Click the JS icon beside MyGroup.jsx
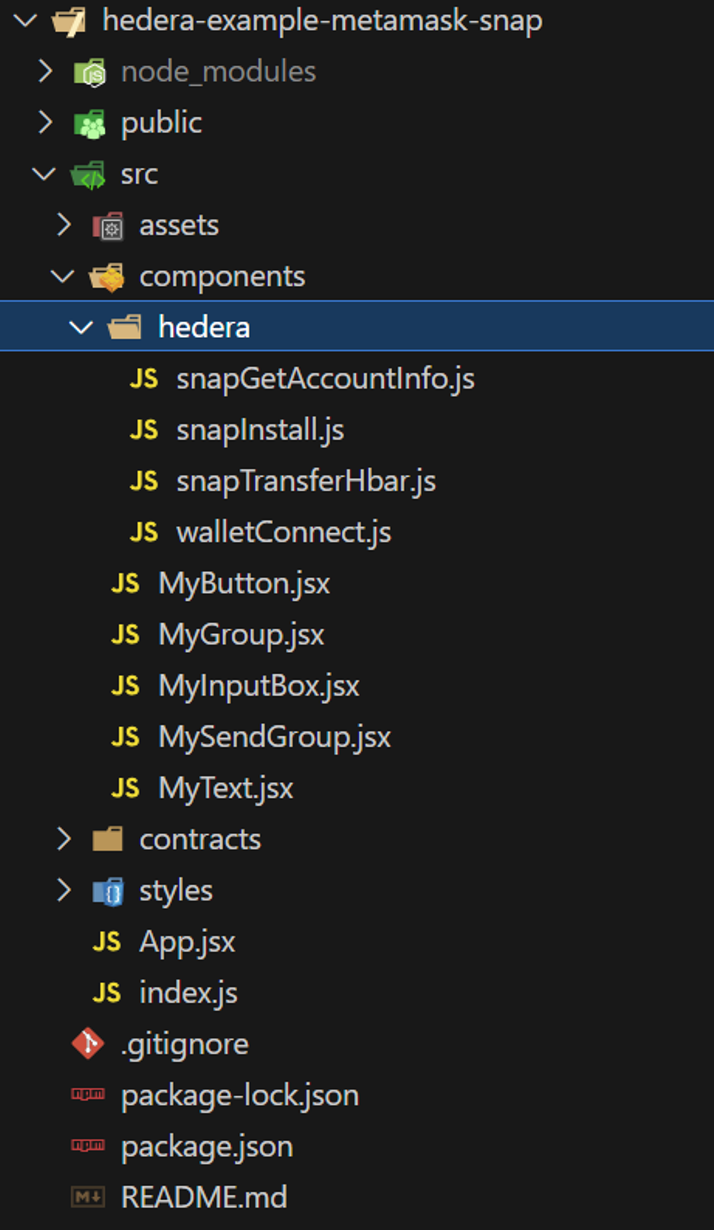714x1230 pixels. (x=126, y=634)
